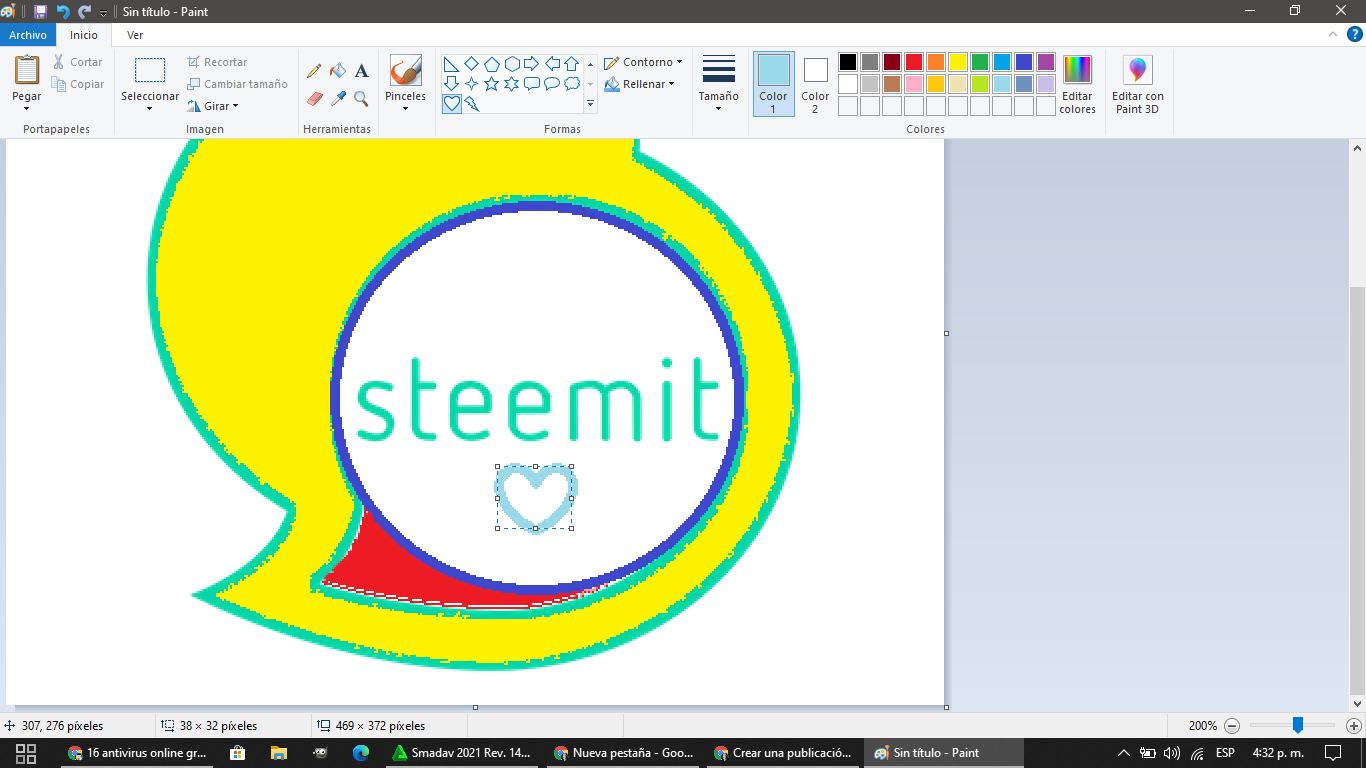Switch to the Inicio tab
This screenshot has height=768, width=1366.
(84, 35)
